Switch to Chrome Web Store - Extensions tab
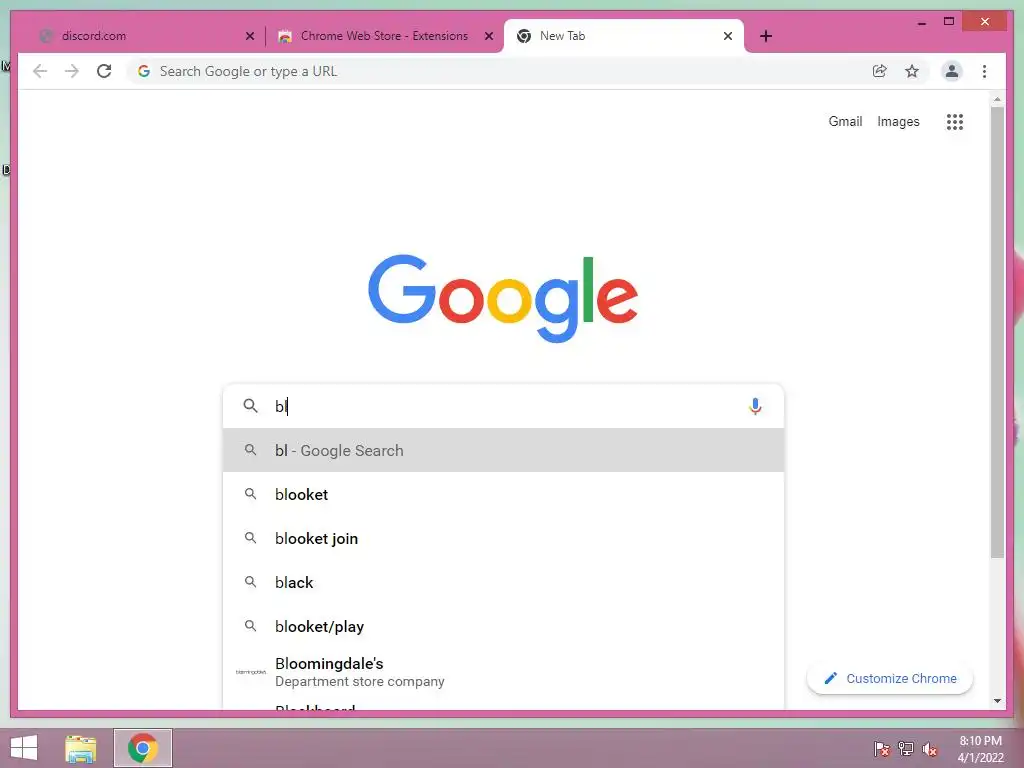1024x768 pixels. click(384, 36)
